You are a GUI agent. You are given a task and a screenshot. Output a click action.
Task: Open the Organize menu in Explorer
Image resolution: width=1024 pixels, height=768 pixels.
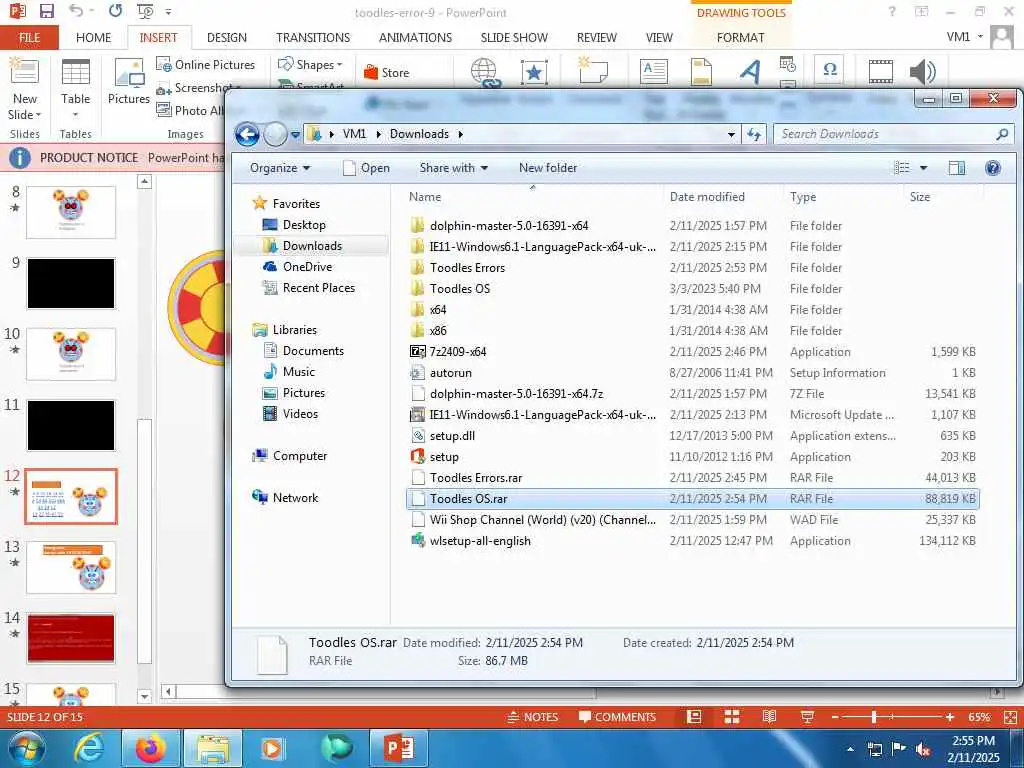[280, 168]
